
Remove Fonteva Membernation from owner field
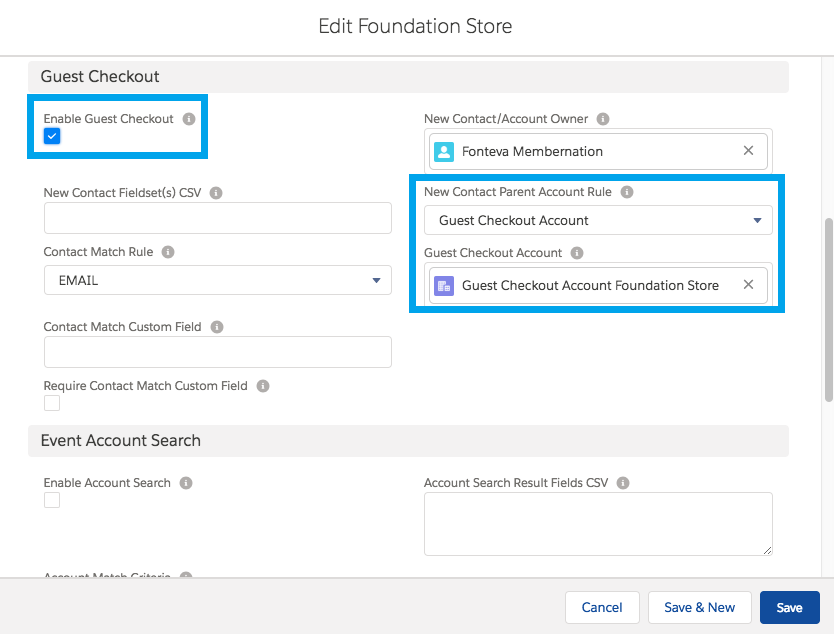point(748,151)
